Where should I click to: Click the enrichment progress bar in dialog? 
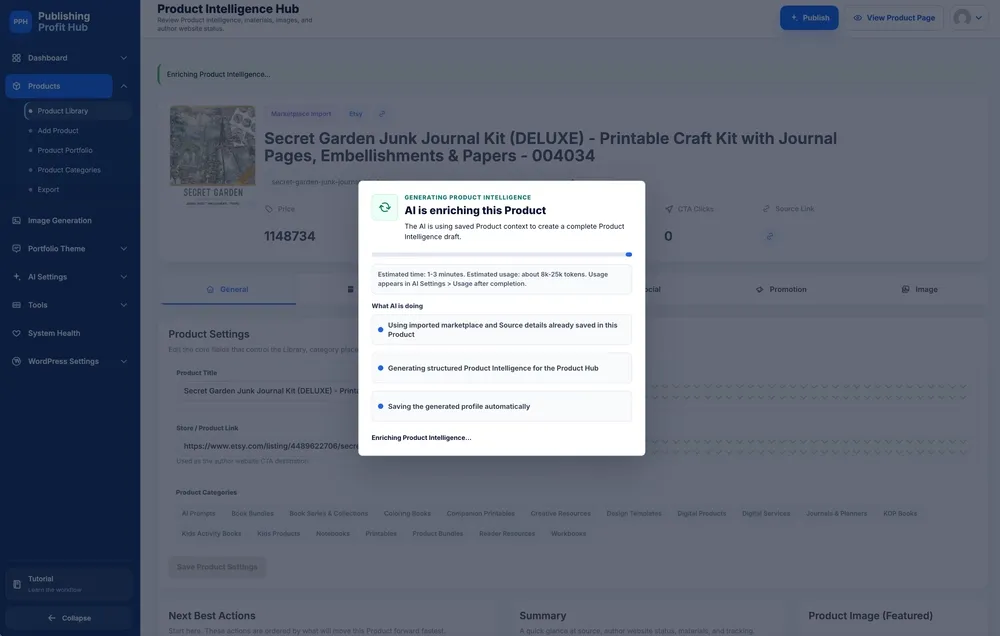pos(502,255)
